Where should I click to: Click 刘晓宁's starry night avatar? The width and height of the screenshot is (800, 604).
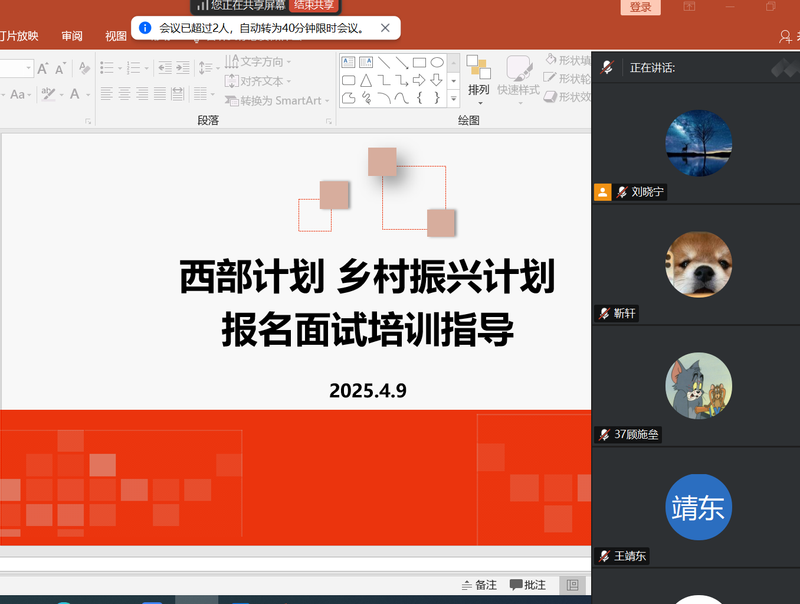click(698, 143)
